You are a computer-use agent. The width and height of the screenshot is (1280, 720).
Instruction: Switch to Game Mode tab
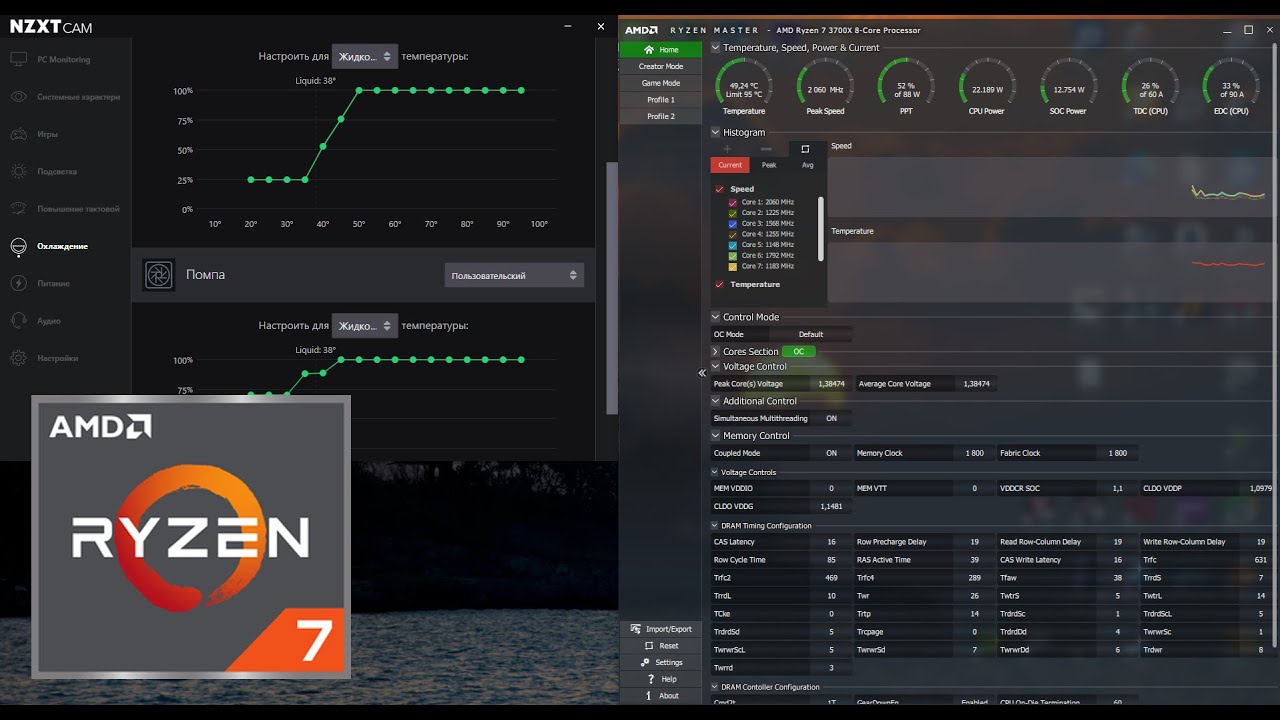pos(660,83)
